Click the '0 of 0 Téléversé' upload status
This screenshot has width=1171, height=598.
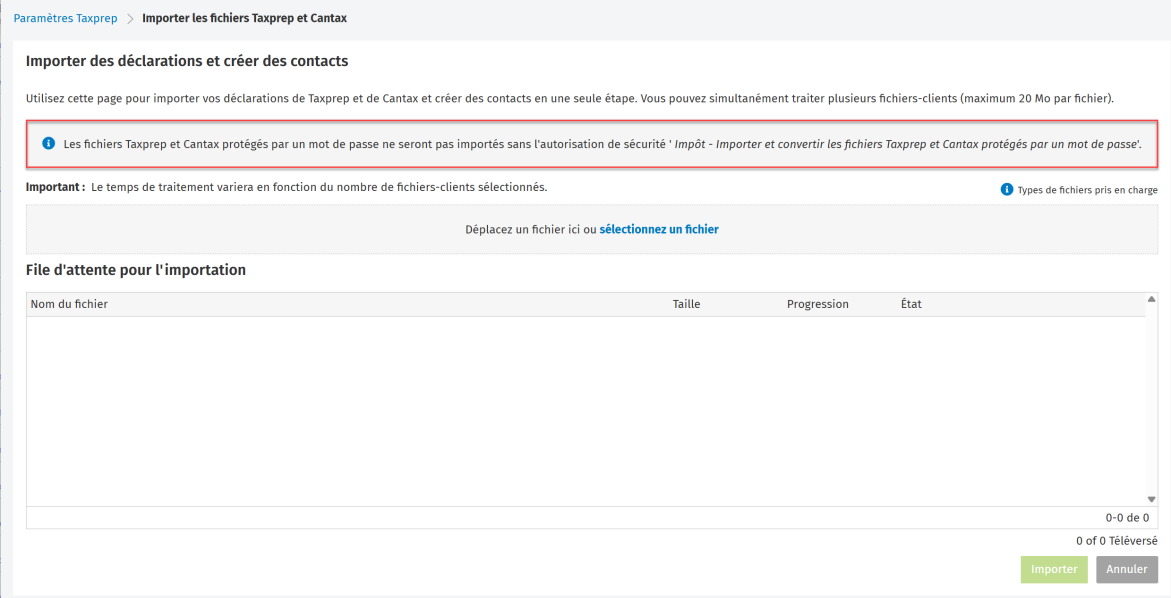(1116, 541)
